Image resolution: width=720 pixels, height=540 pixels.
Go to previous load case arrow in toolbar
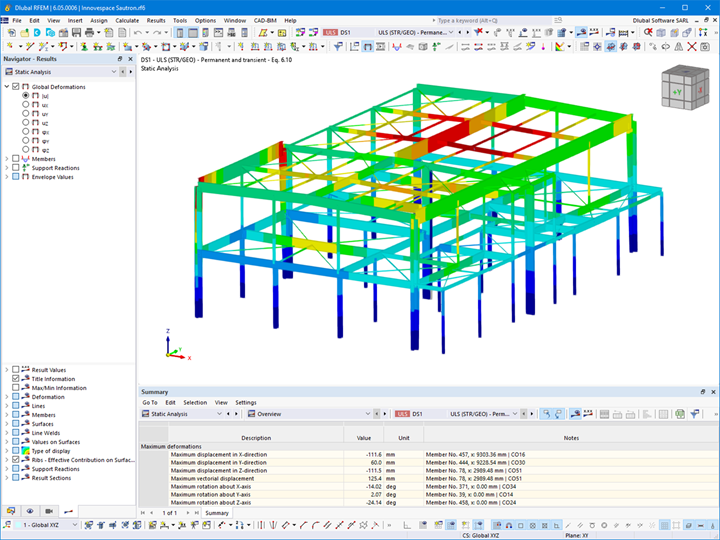460,33
